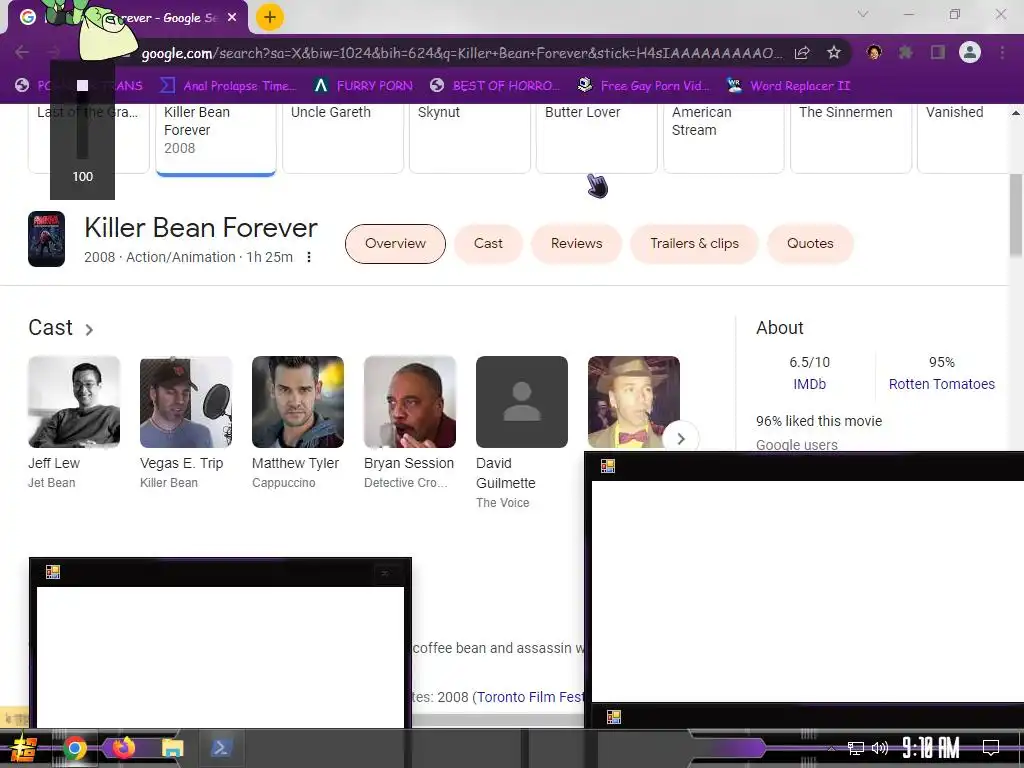This screenshot has width=1024, height=768.
Task: Expand the Cast section heading arrow
Action: click(x=89, y=330)
